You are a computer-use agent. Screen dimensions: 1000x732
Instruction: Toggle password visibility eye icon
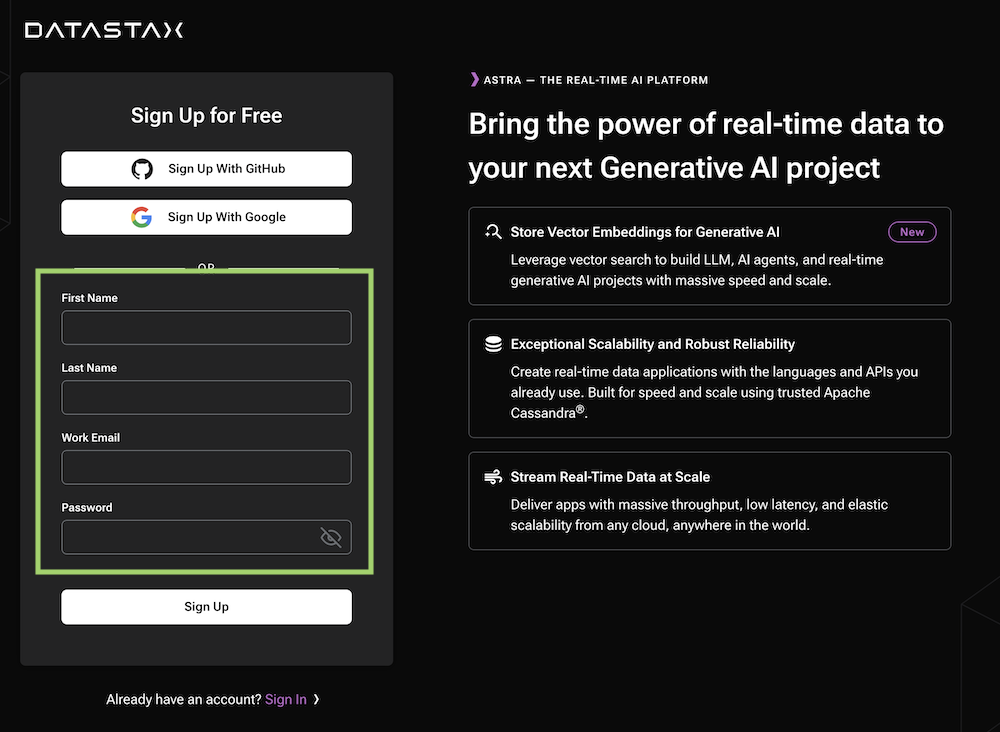click(330, 538)
